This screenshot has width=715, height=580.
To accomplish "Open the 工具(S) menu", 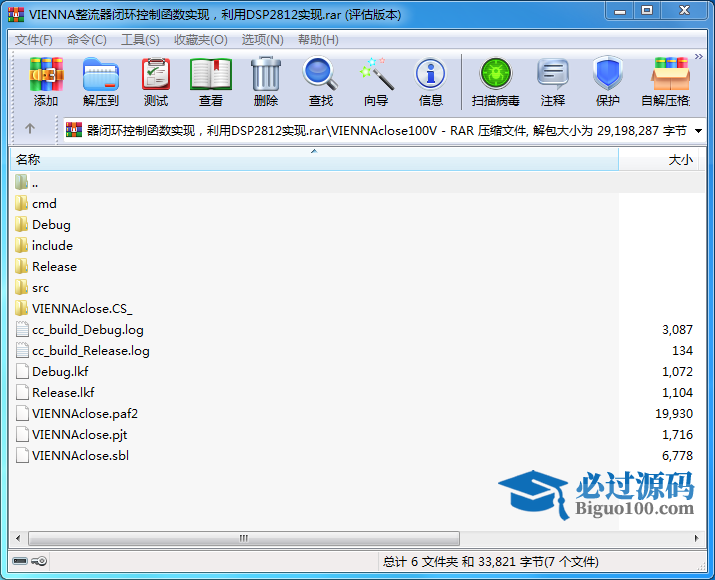I will pos(140,40).
